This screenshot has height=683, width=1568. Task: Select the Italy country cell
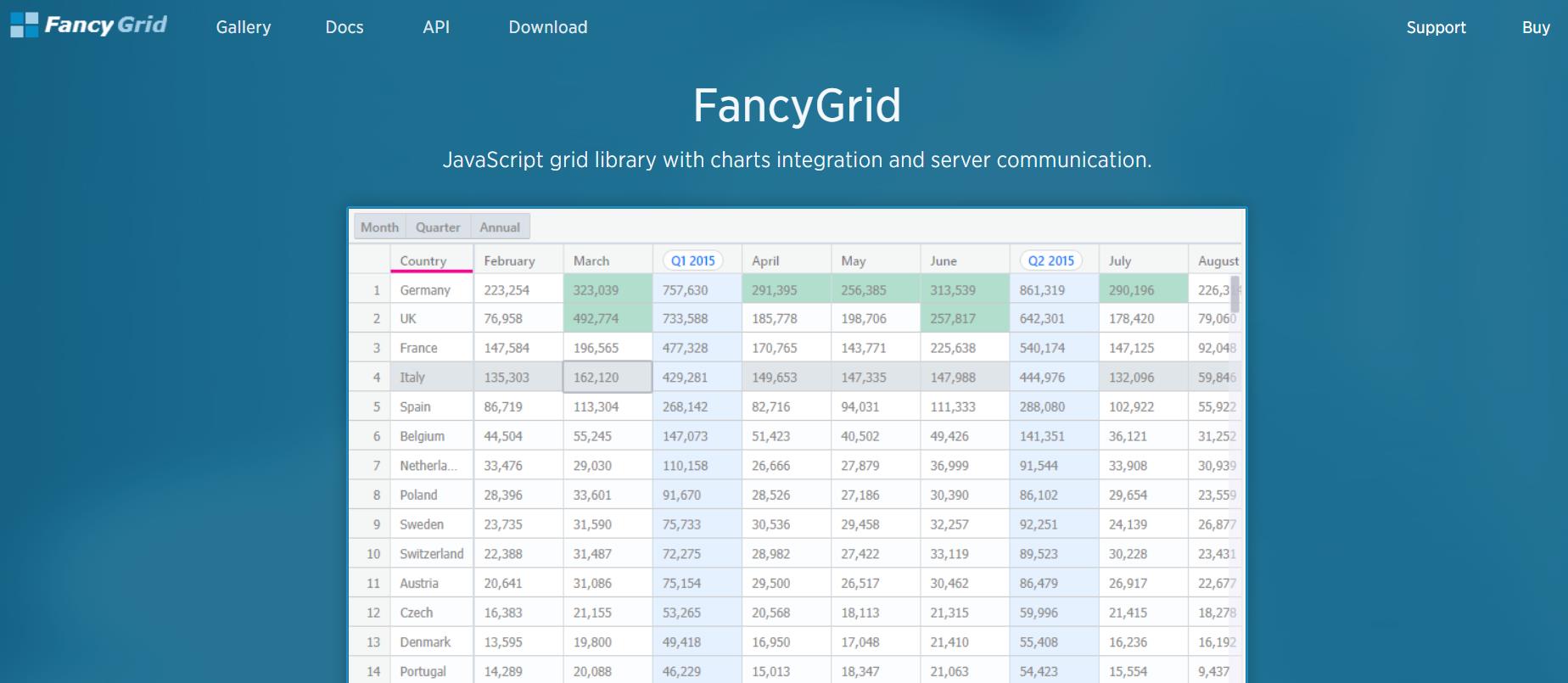(x=431, y=378)
